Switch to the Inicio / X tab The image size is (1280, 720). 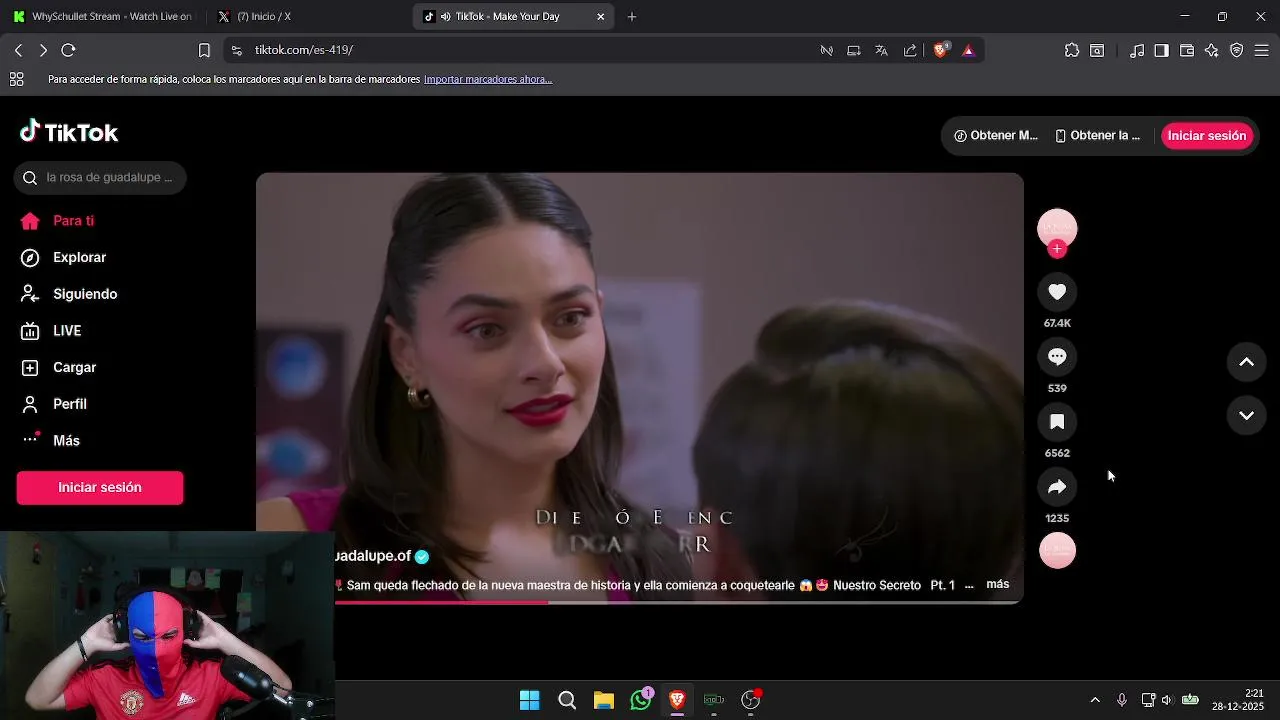click(x=305, y=16)
